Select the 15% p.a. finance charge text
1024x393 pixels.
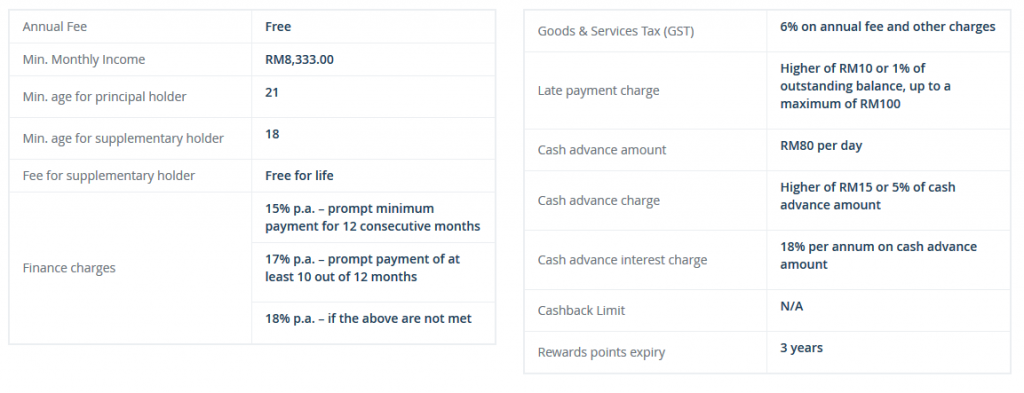pos(372,217)
